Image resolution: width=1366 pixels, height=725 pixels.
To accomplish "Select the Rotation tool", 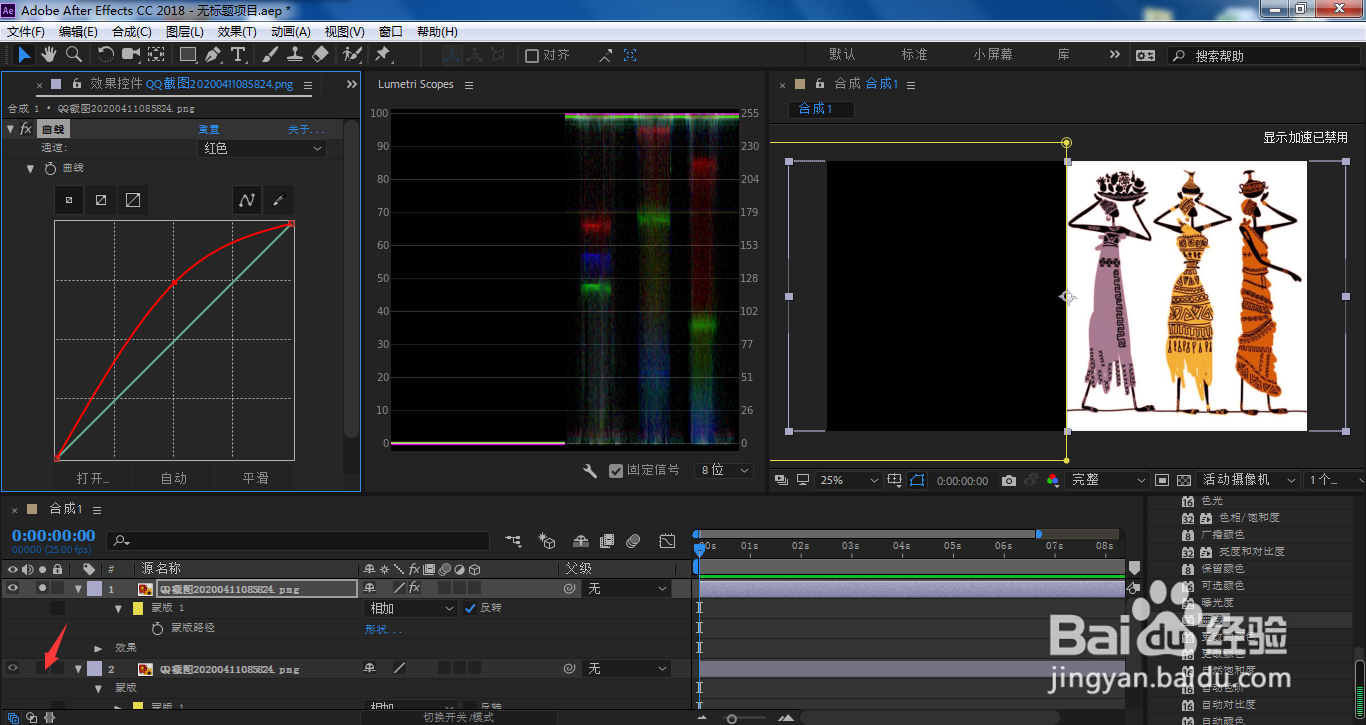I will (105, 54).
